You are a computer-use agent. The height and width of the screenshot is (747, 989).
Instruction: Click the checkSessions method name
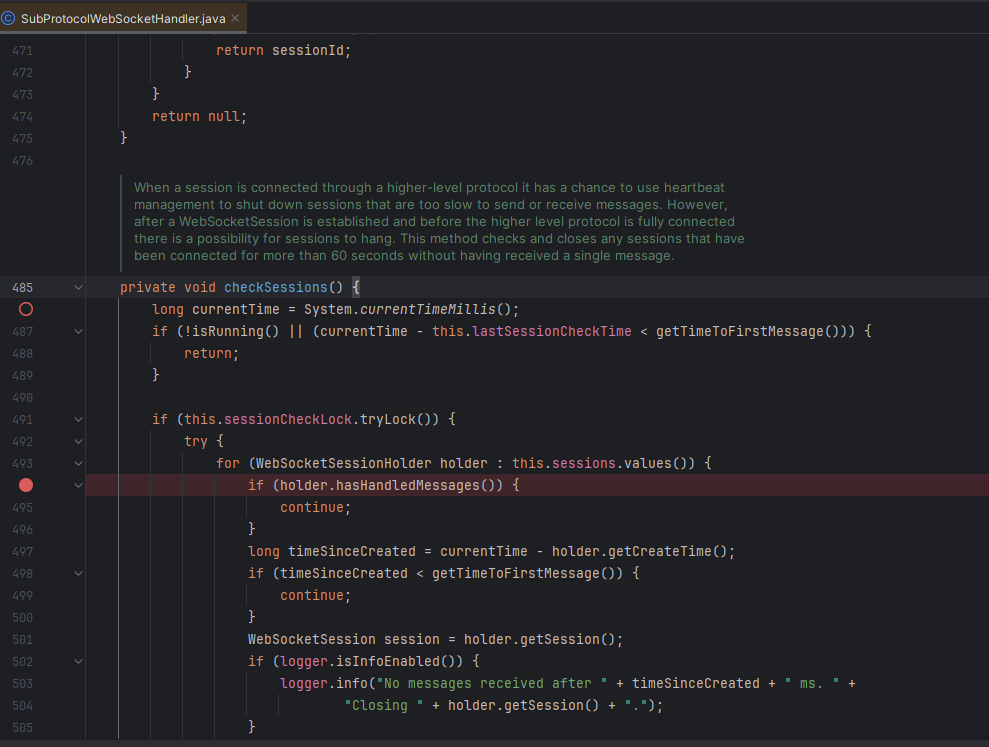click(x=276, y=287)
